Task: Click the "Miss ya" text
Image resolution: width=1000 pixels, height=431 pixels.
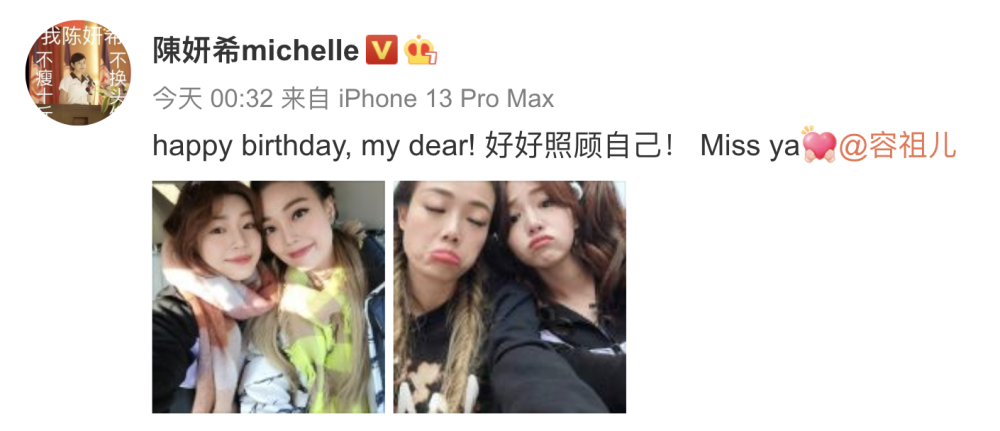Action: (751, 147)
